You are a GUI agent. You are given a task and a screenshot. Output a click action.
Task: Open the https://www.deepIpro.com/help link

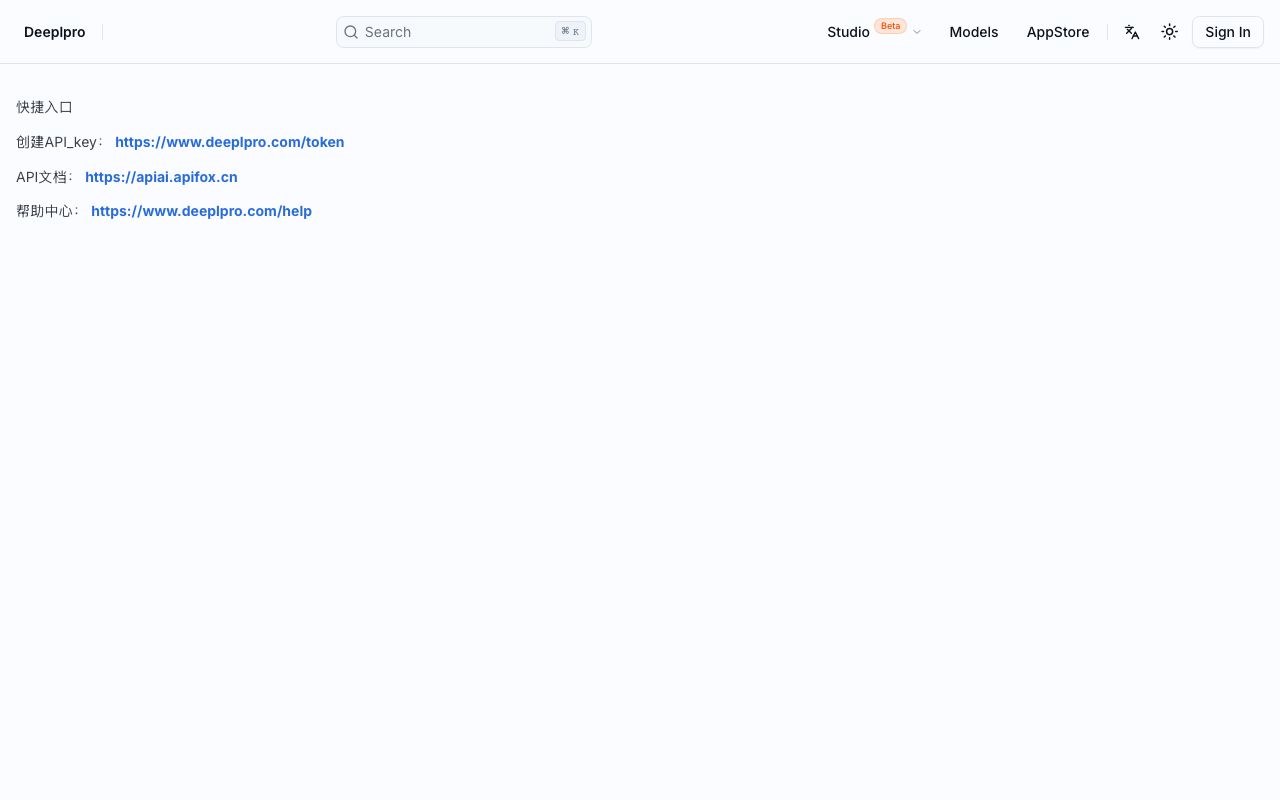point(201,211)
